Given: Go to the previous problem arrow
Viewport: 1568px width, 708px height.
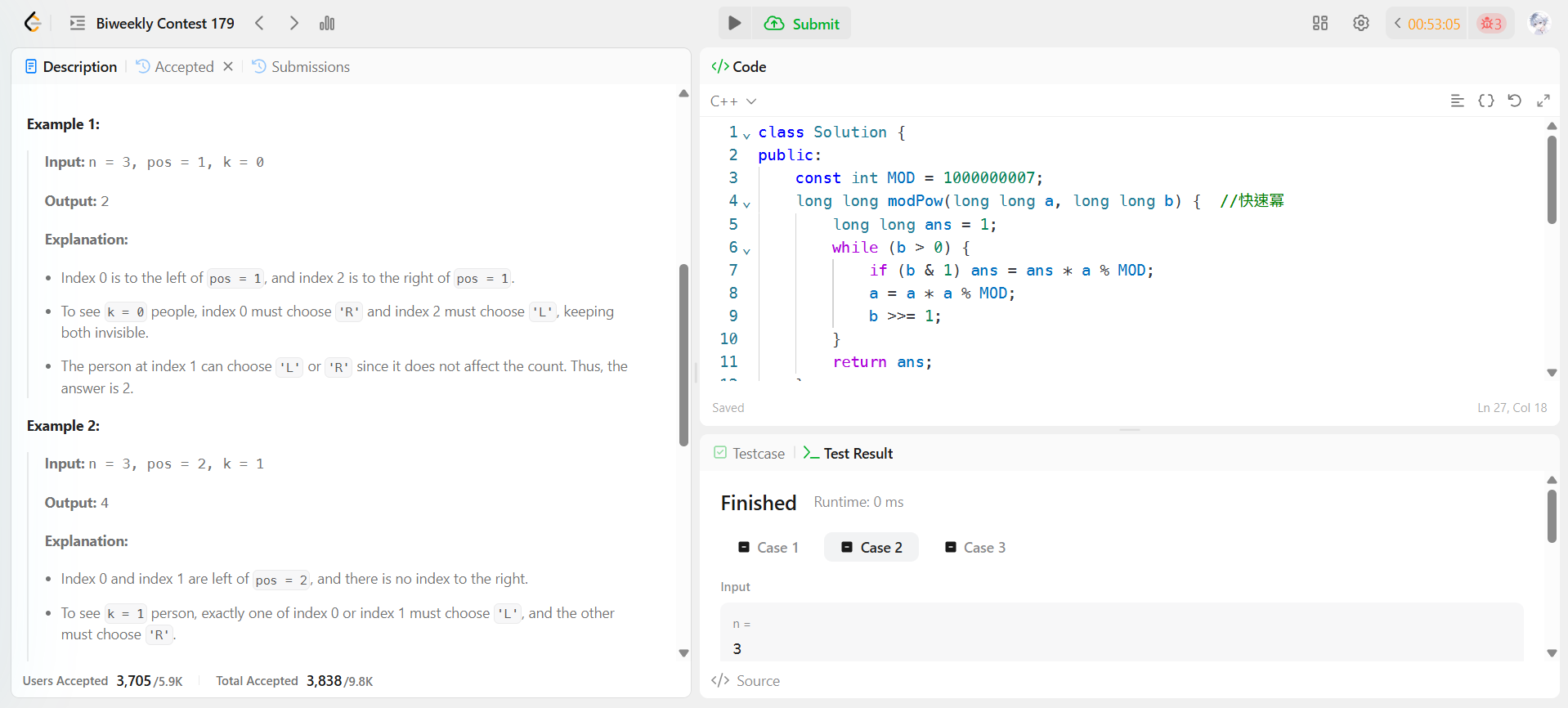Looking at the screenshot, I should pyautogui.click(x=260, y=23).
